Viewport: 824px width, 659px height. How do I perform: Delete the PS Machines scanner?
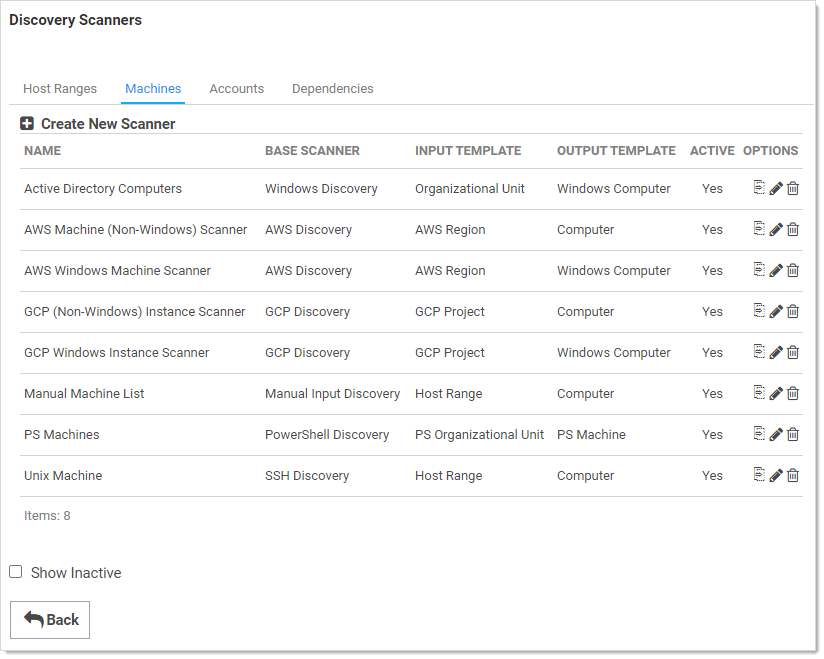pyautogui.click(x=793, y=435)
